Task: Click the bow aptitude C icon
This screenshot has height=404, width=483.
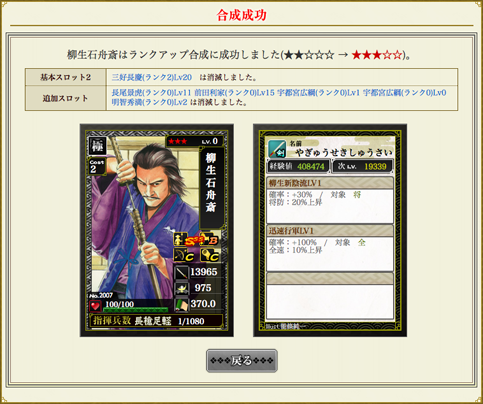Action: click(x=184, y=256)
